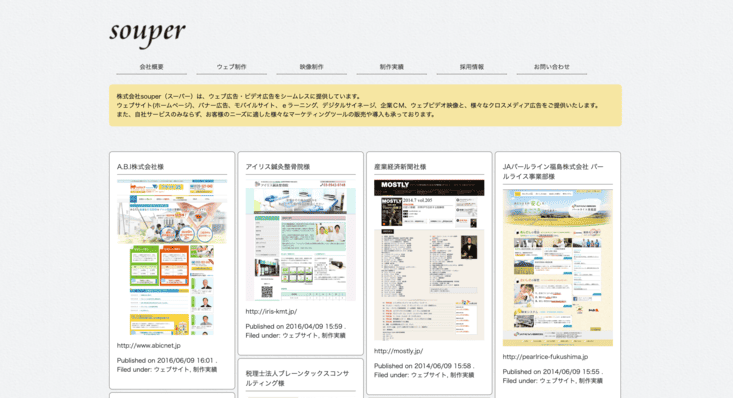Click the date 2016/04/09 15:59
This screenshot has height=398, width=733.
click(314, 326)
